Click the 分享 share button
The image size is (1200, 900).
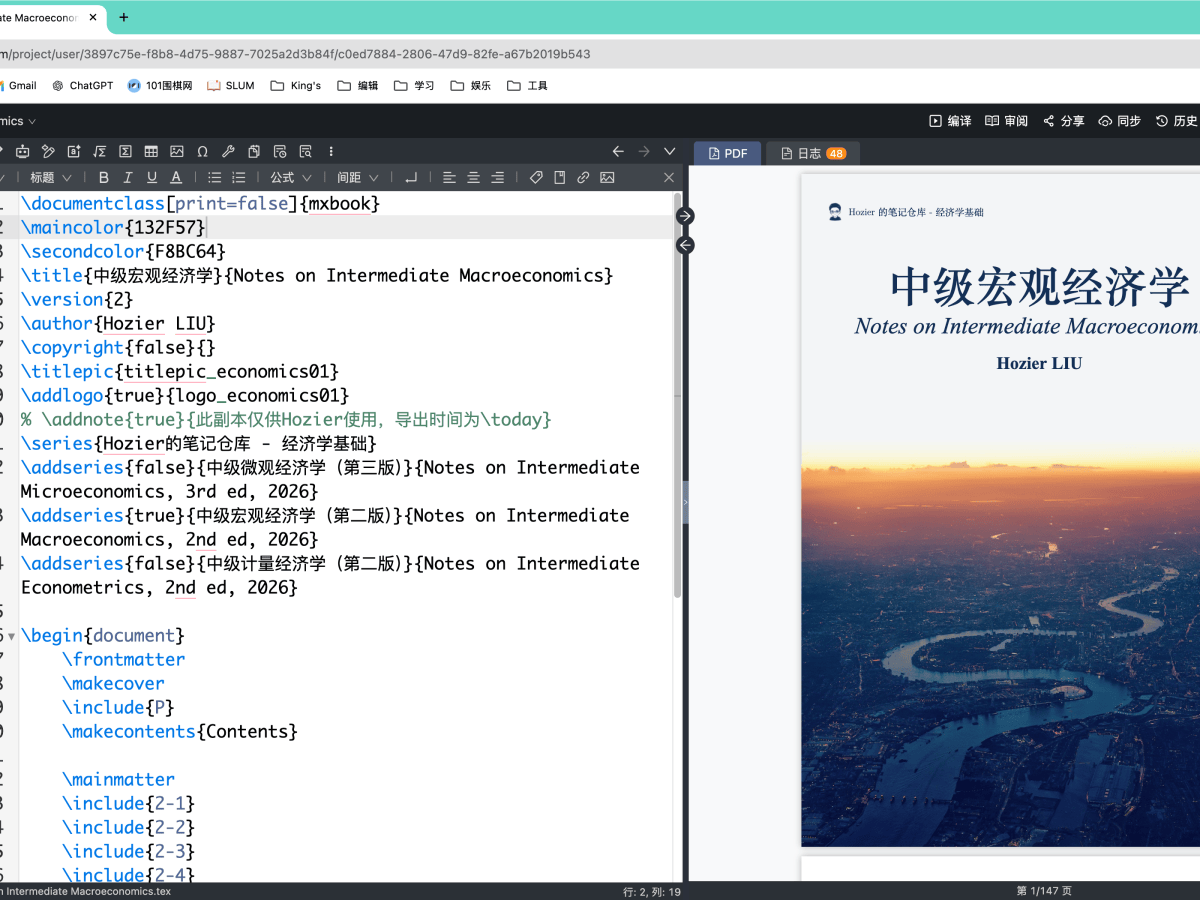1063,121
